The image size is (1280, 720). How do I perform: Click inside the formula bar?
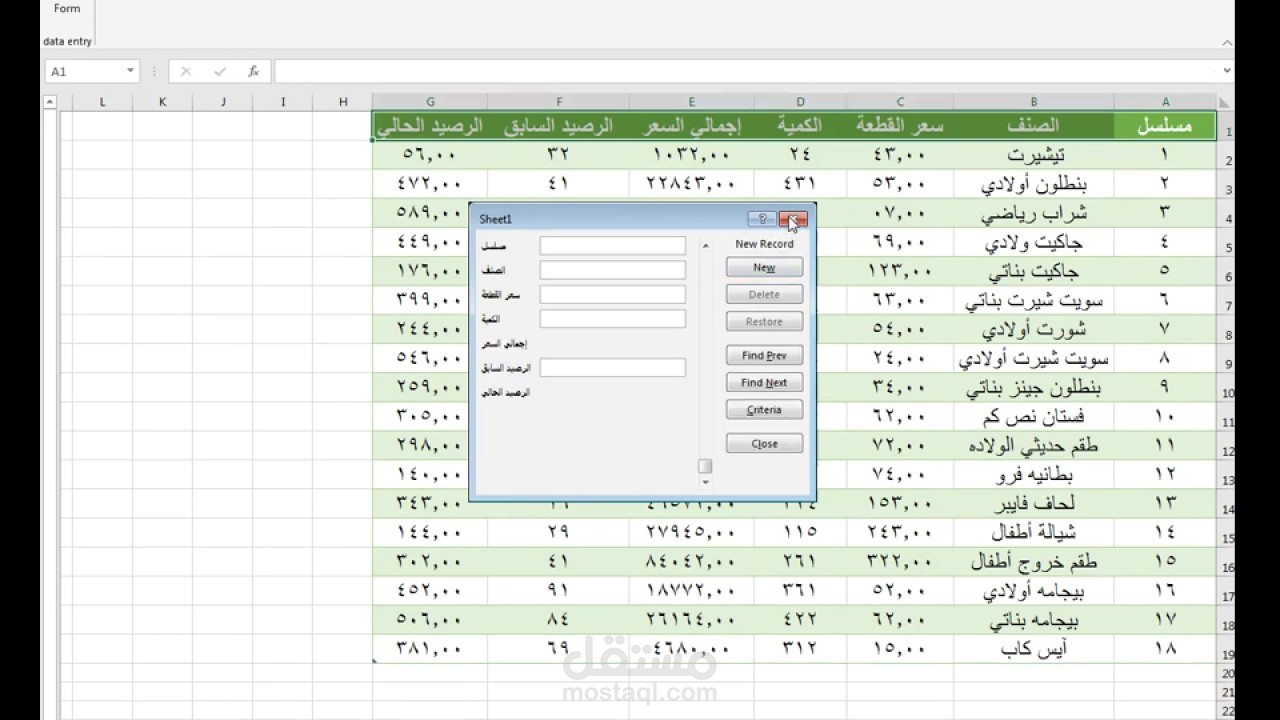coord(745,71)
